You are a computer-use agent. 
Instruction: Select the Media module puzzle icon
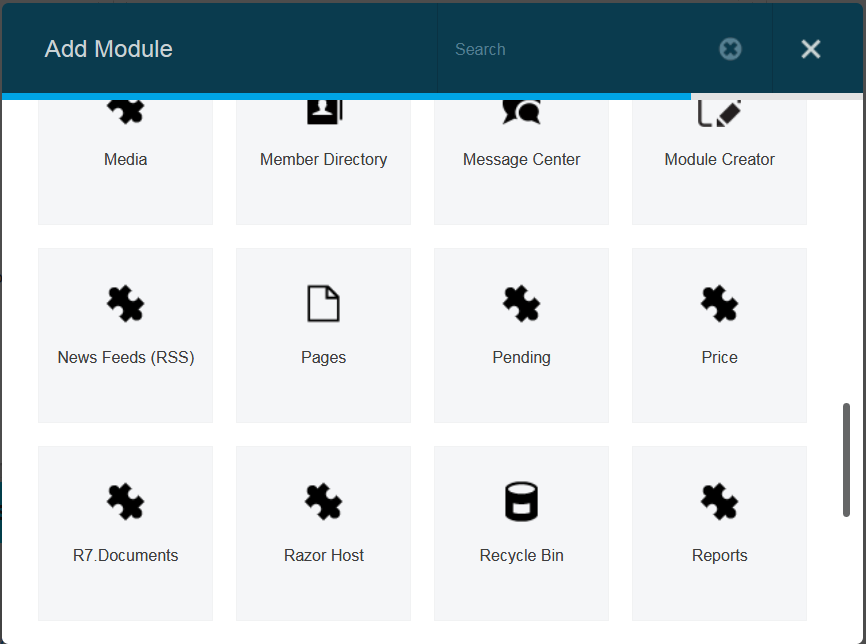(x=125, y=113)
